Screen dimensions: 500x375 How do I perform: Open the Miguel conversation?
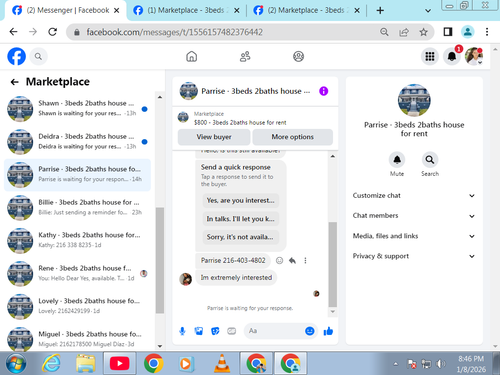point(77,339)
